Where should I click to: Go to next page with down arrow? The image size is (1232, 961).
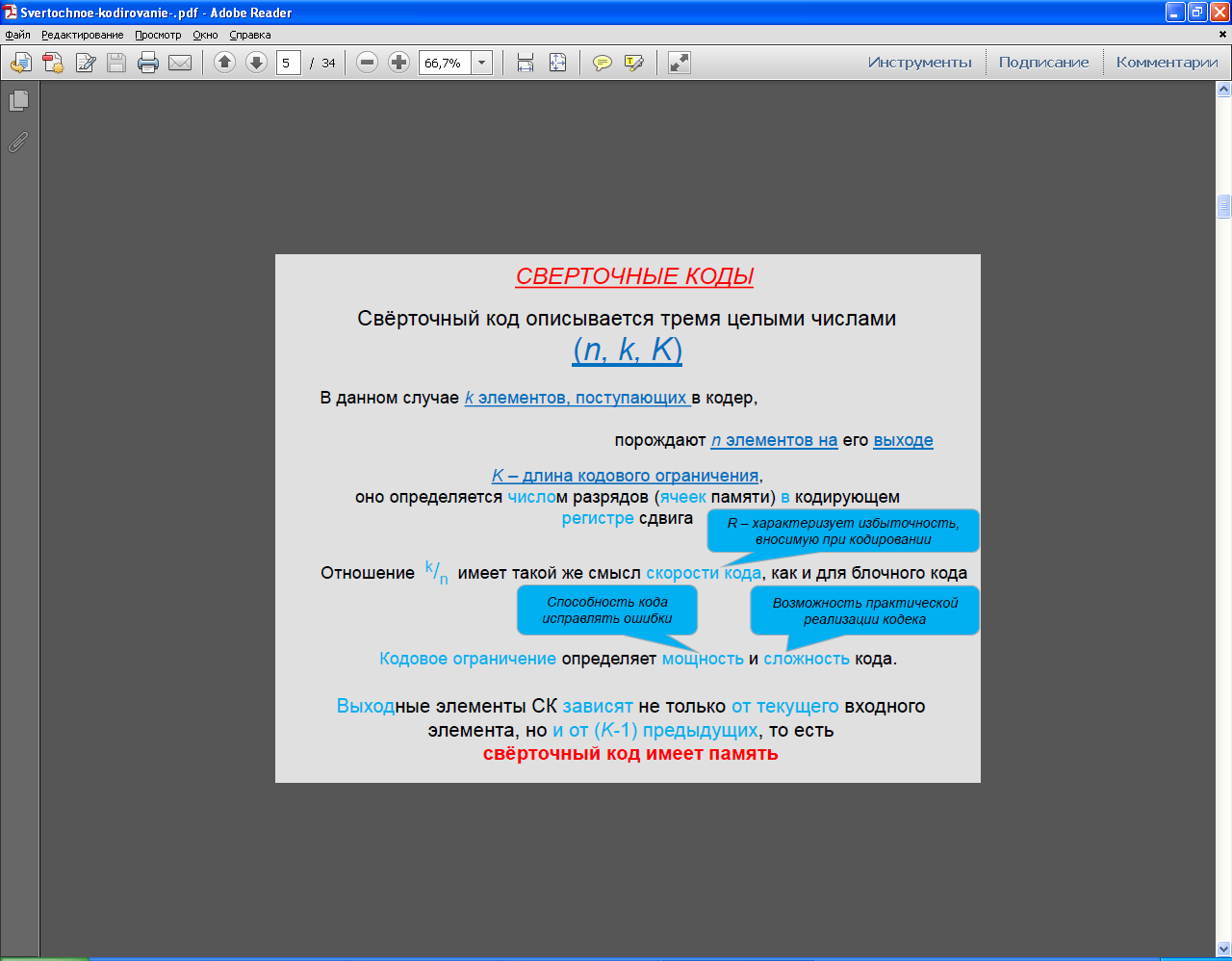tap(256, 63)
